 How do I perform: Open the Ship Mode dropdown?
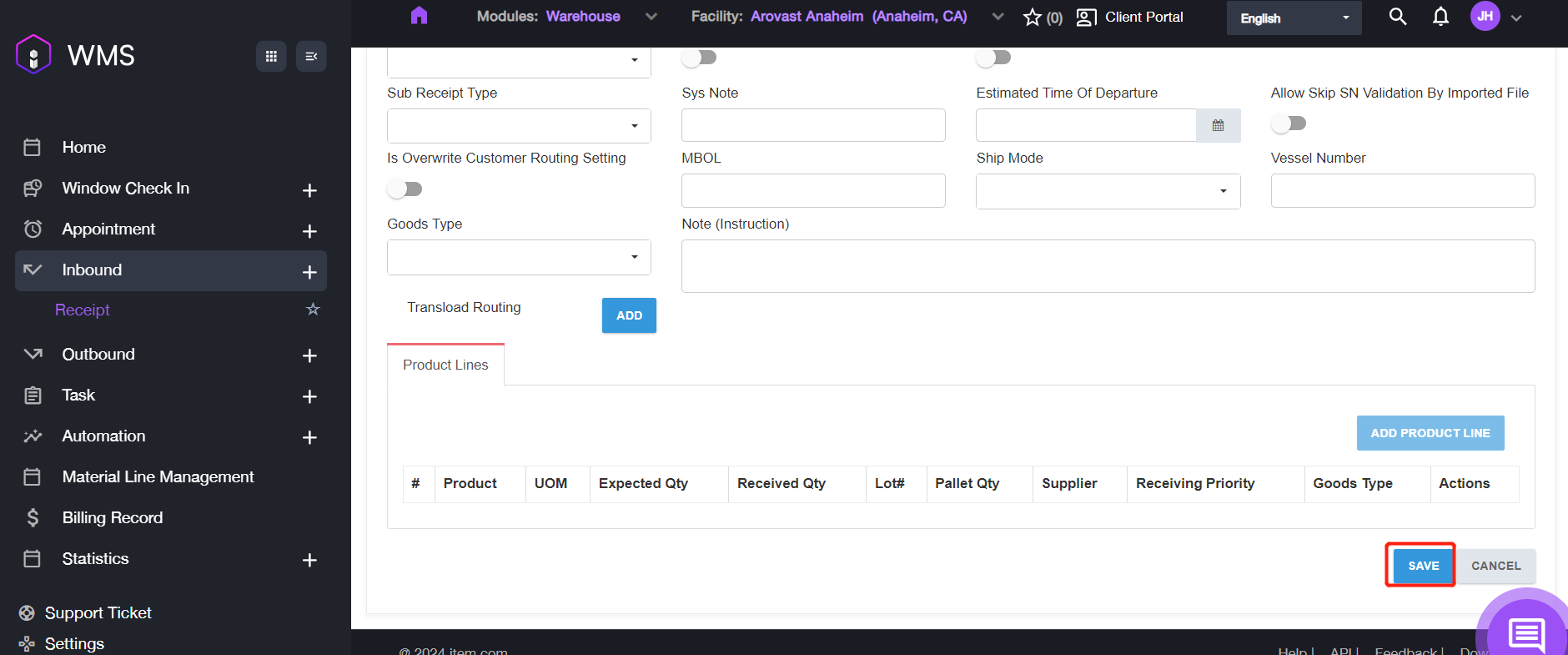1108,191
